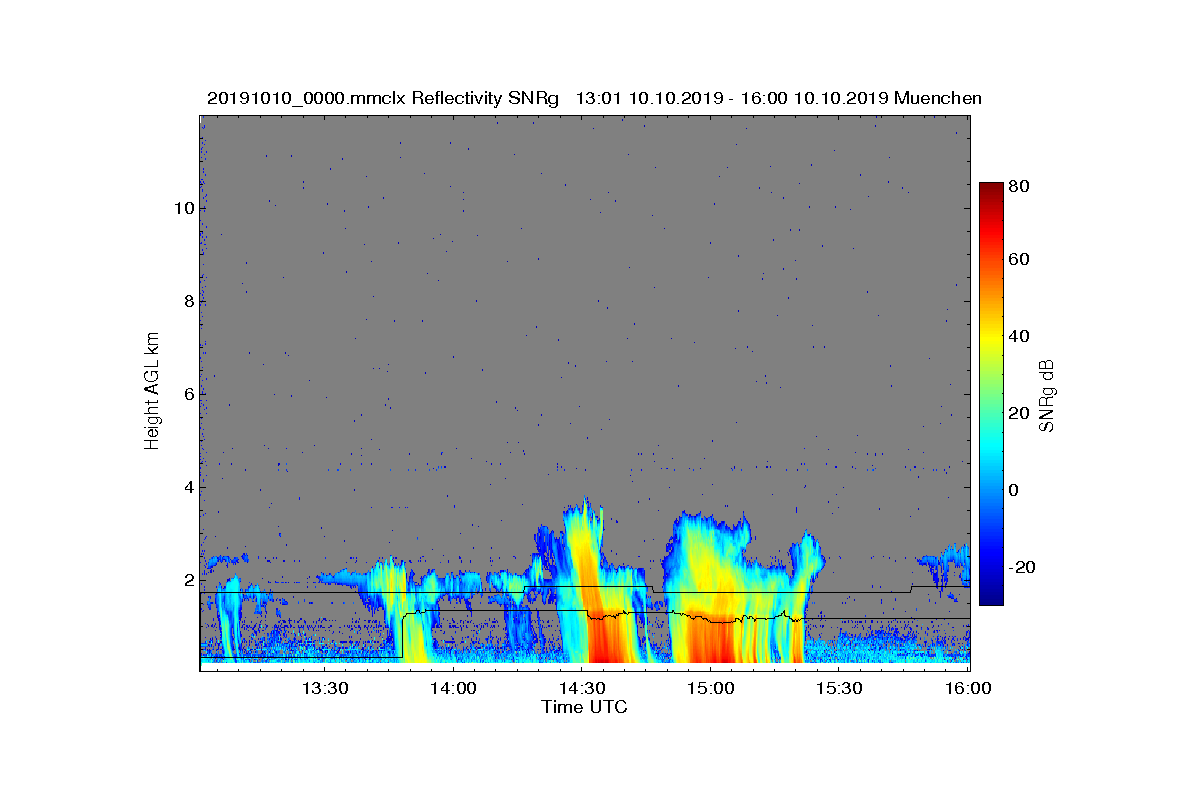Click the 15:00 time tick label
Viewport: 1200px width, 800px height.
(711, 689)
